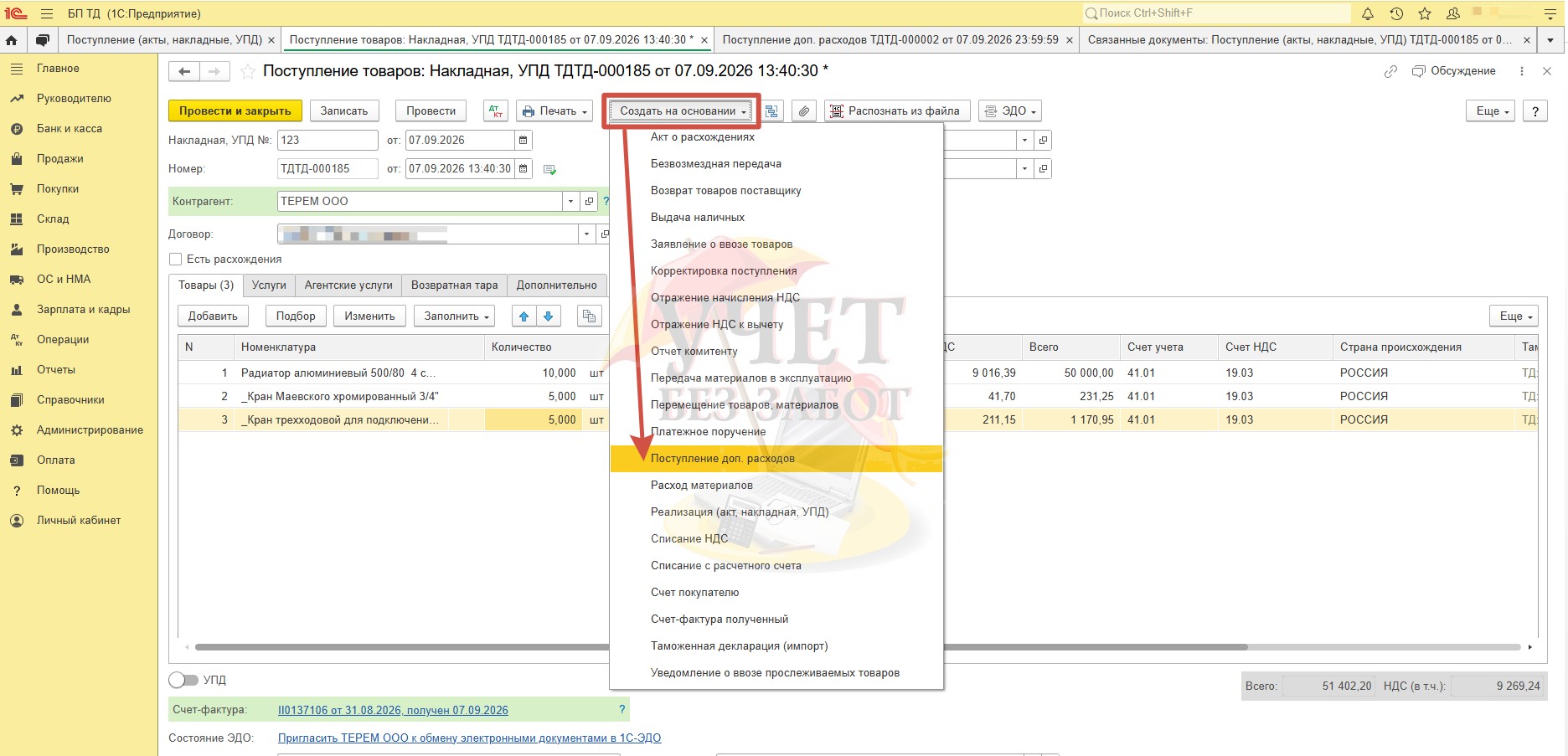Image resolution: width=1568 pixels, height=756 pixels.
Task: Move row down with blue arrow
Action: [x=549, y=316]
